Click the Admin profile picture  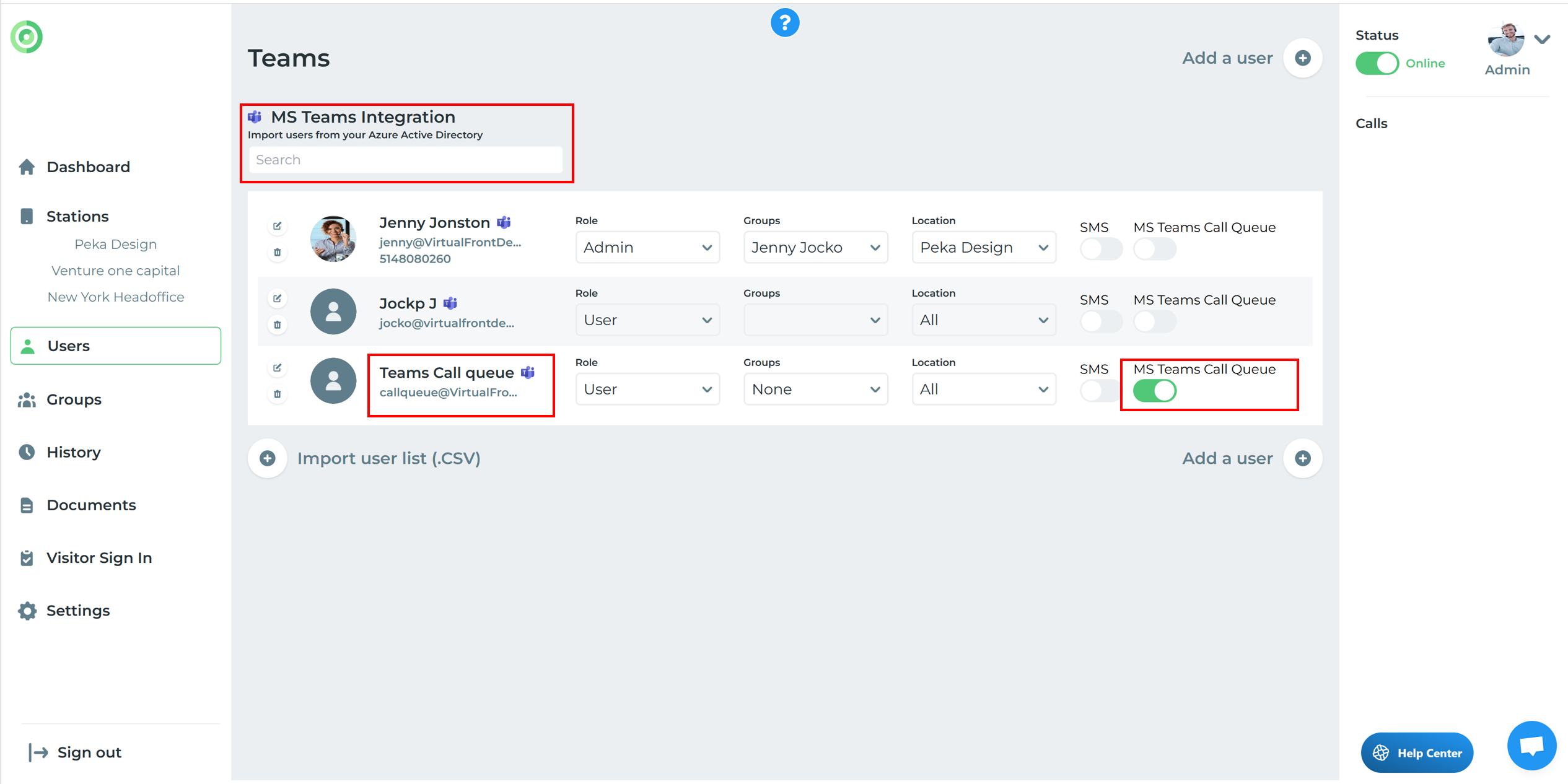pos(1506,40)
